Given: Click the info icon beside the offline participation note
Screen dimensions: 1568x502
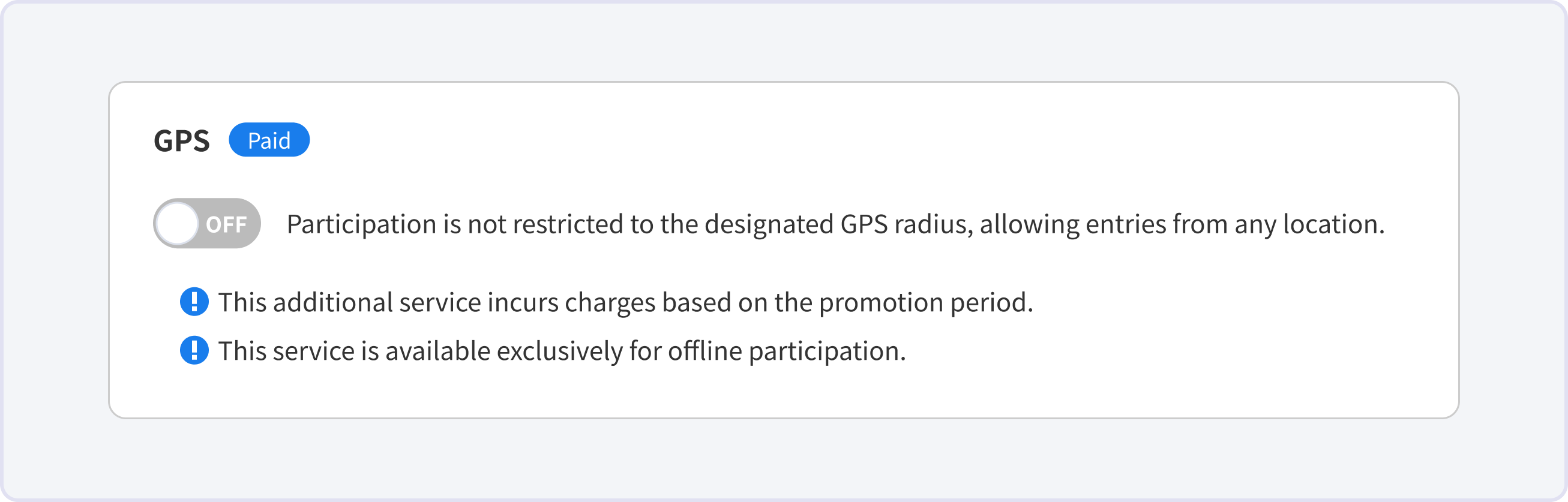Looking at the screenshot, I should click(x=194, y=350).
